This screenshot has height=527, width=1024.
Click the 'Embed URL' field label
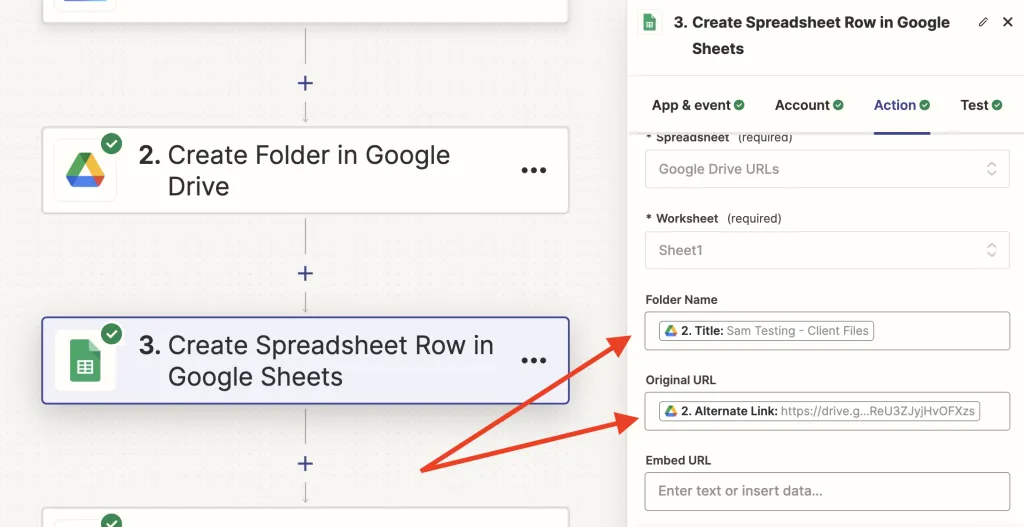tap(678, 460)
